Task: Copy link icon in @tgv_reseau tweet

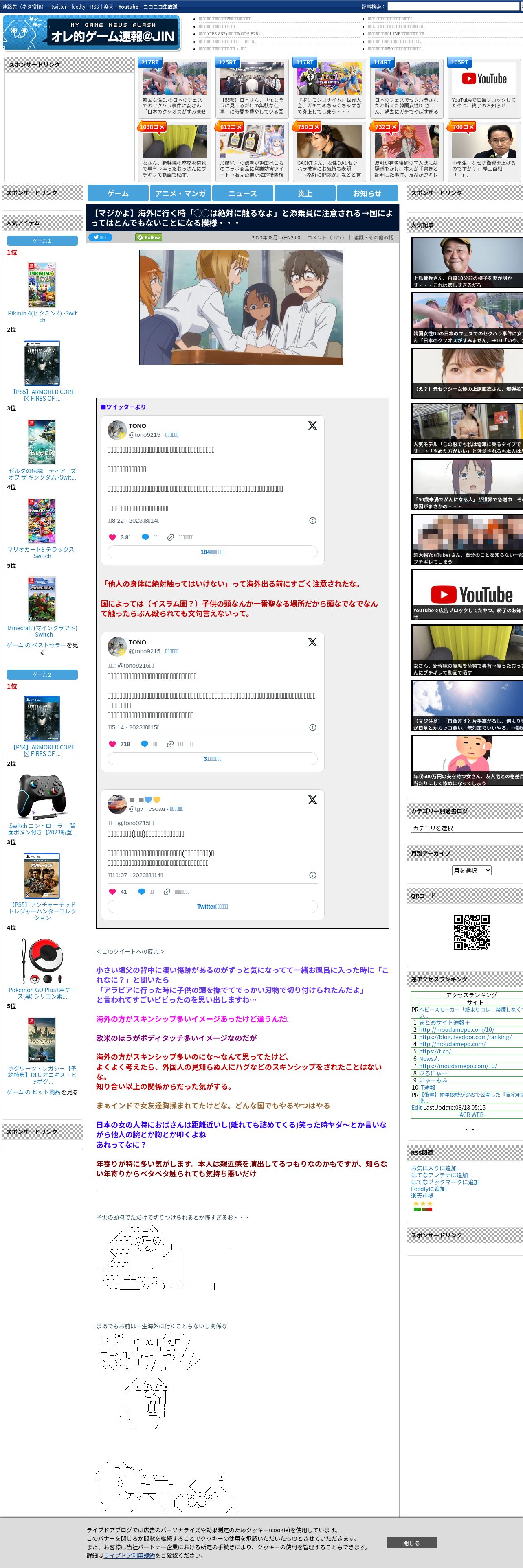Action: (167, 892)
